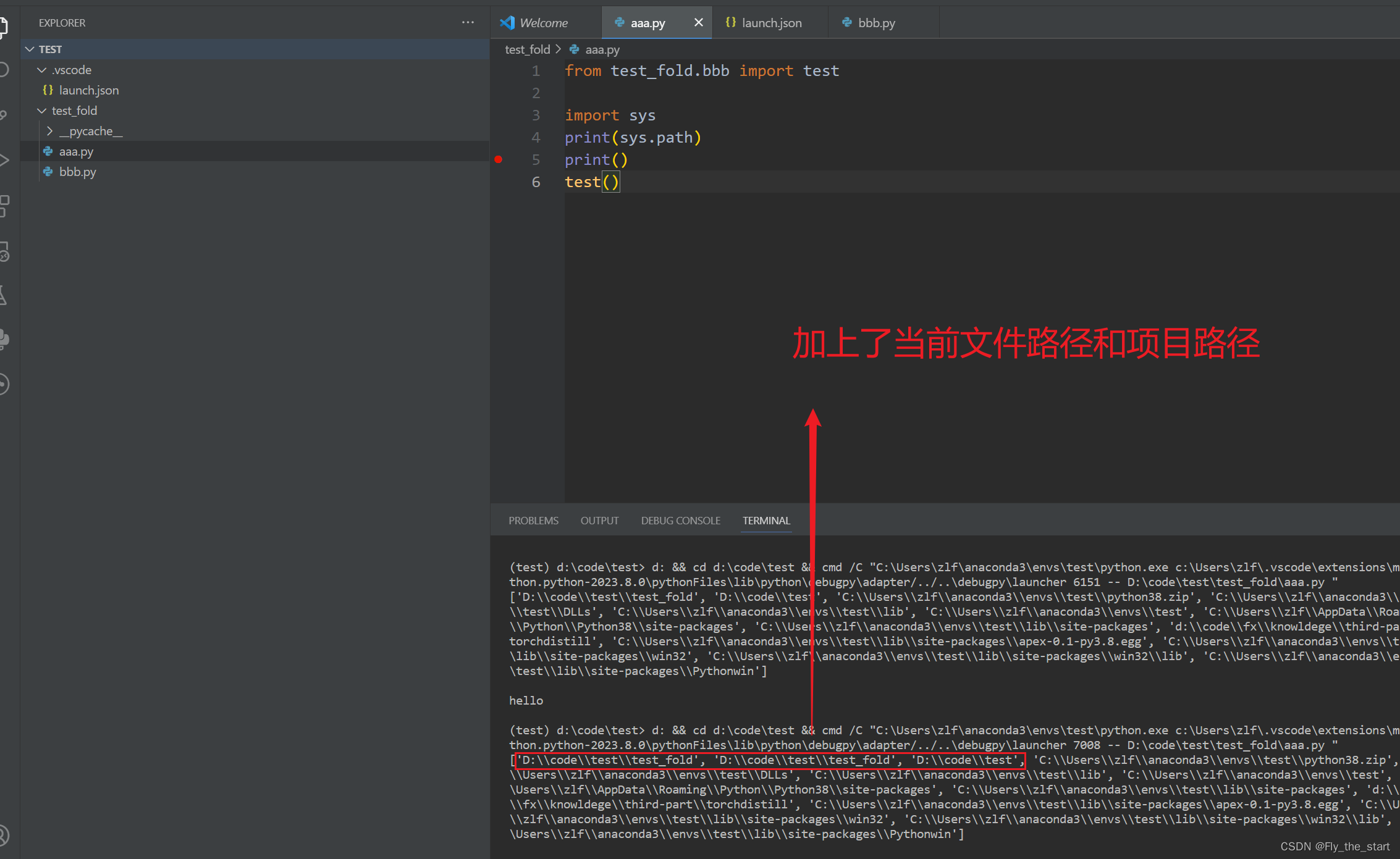Toggle the breakpoint on line 5
The width and height of the screenshot is (1400, 859).
(499, 160)
